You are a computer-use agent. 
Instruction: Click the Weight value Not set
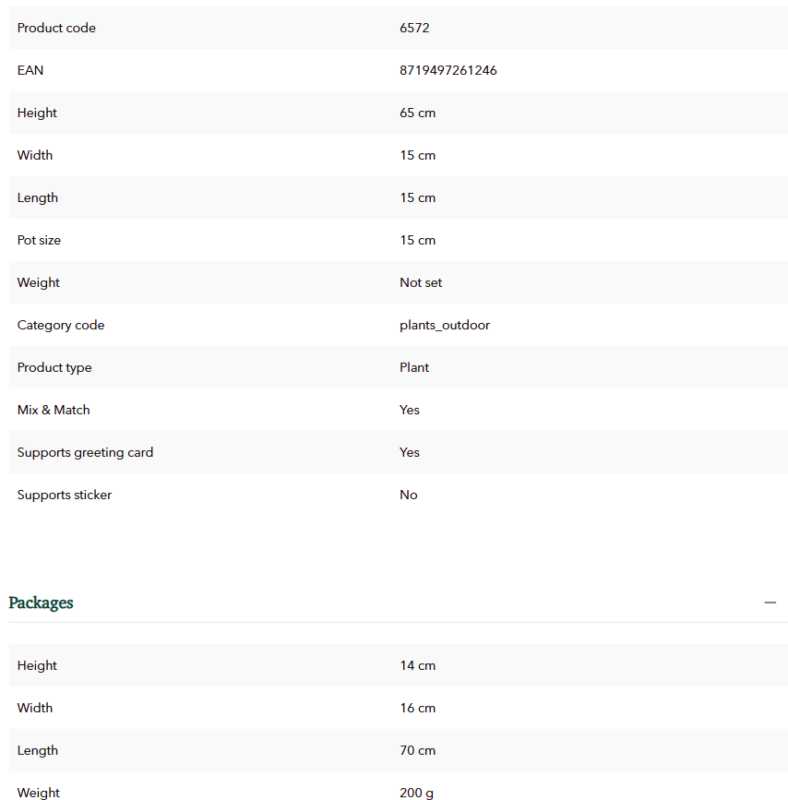click(x=421, y=283)
